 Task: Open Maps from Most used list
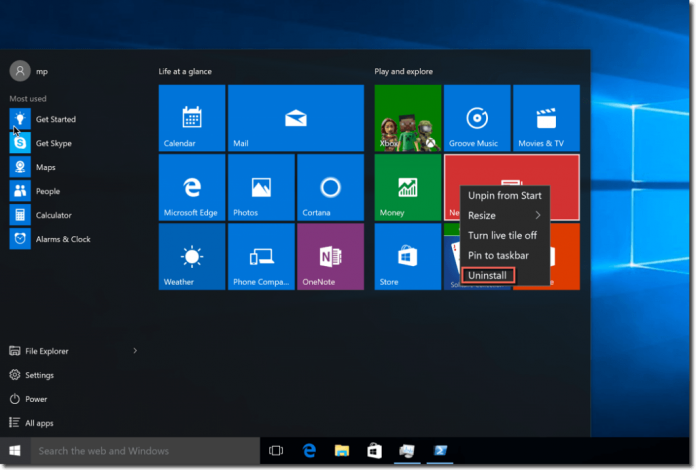[33, 167]
